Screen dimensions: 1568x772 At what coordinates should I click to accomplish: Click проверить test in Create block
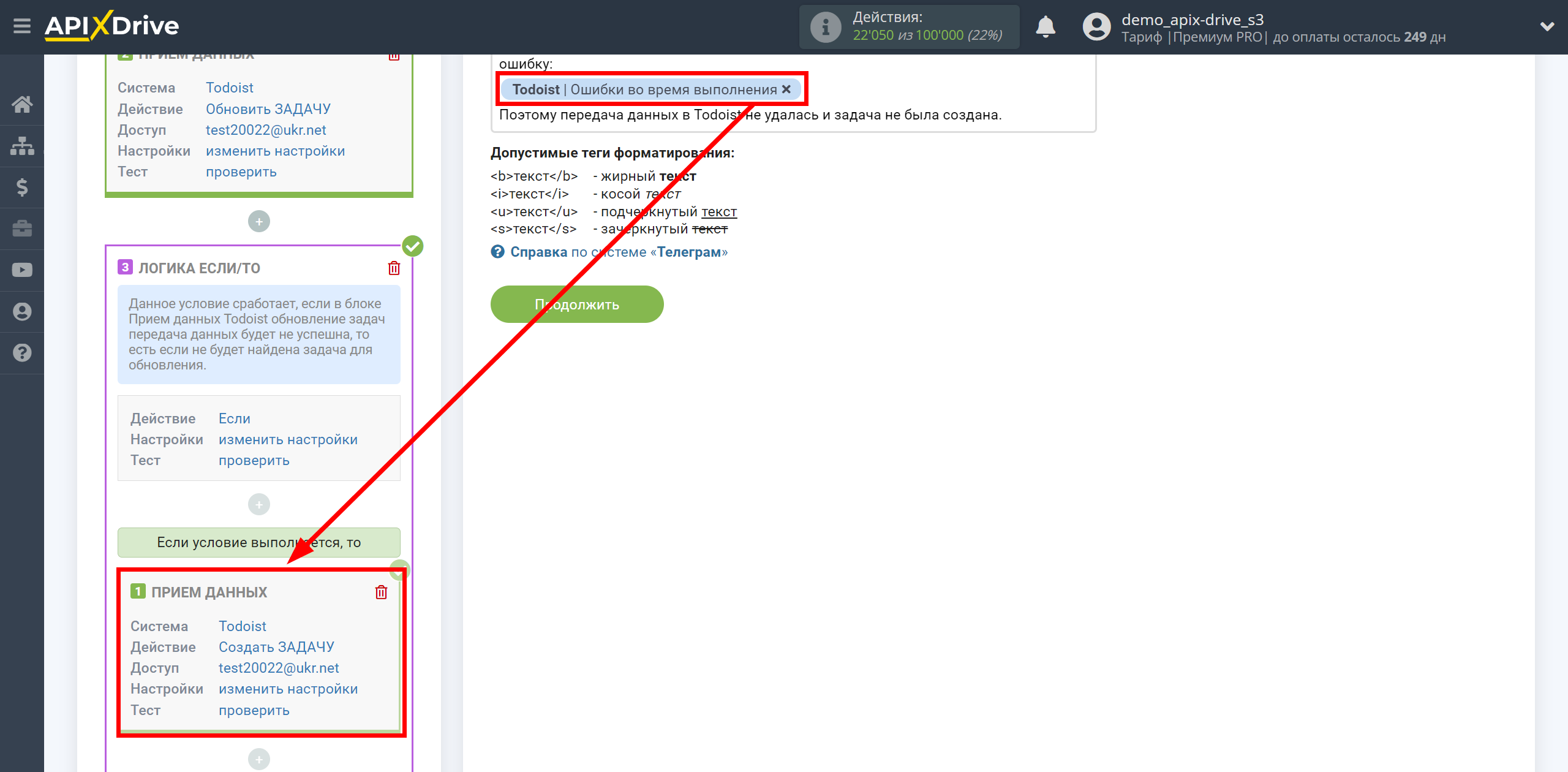pos(254,710)
